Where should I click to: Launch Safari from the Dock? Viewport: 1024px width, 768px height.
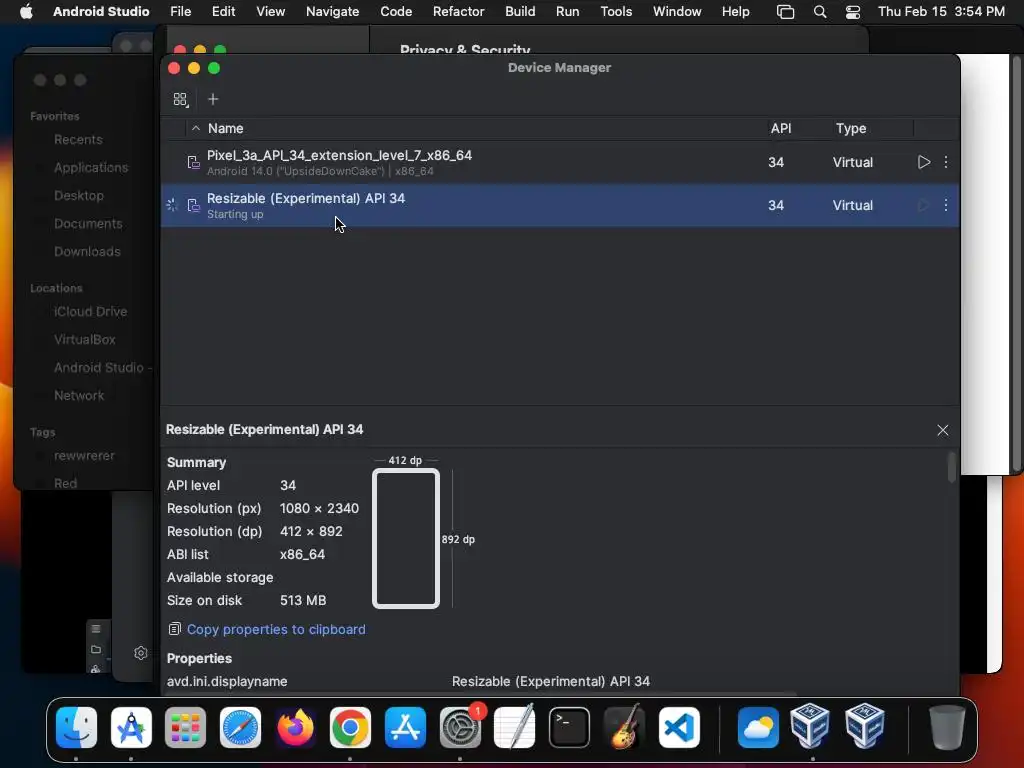click(240, 727)
